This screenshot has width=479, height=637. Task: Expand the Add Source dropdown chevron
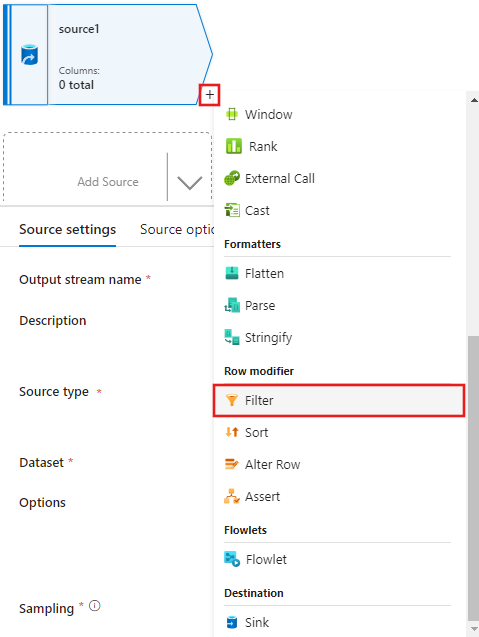[190, 182]
